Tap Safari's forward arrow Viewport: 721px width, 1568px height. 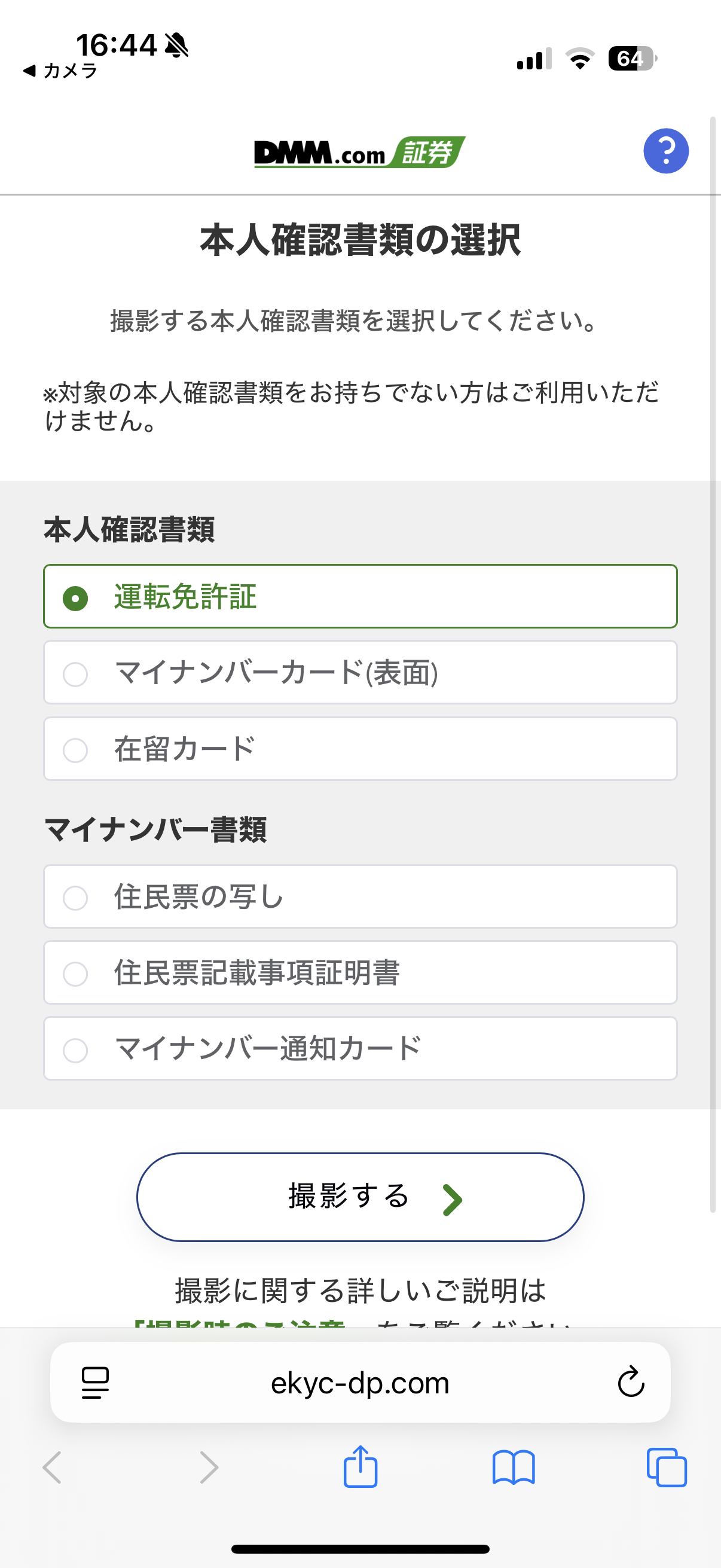[209, 1467]
